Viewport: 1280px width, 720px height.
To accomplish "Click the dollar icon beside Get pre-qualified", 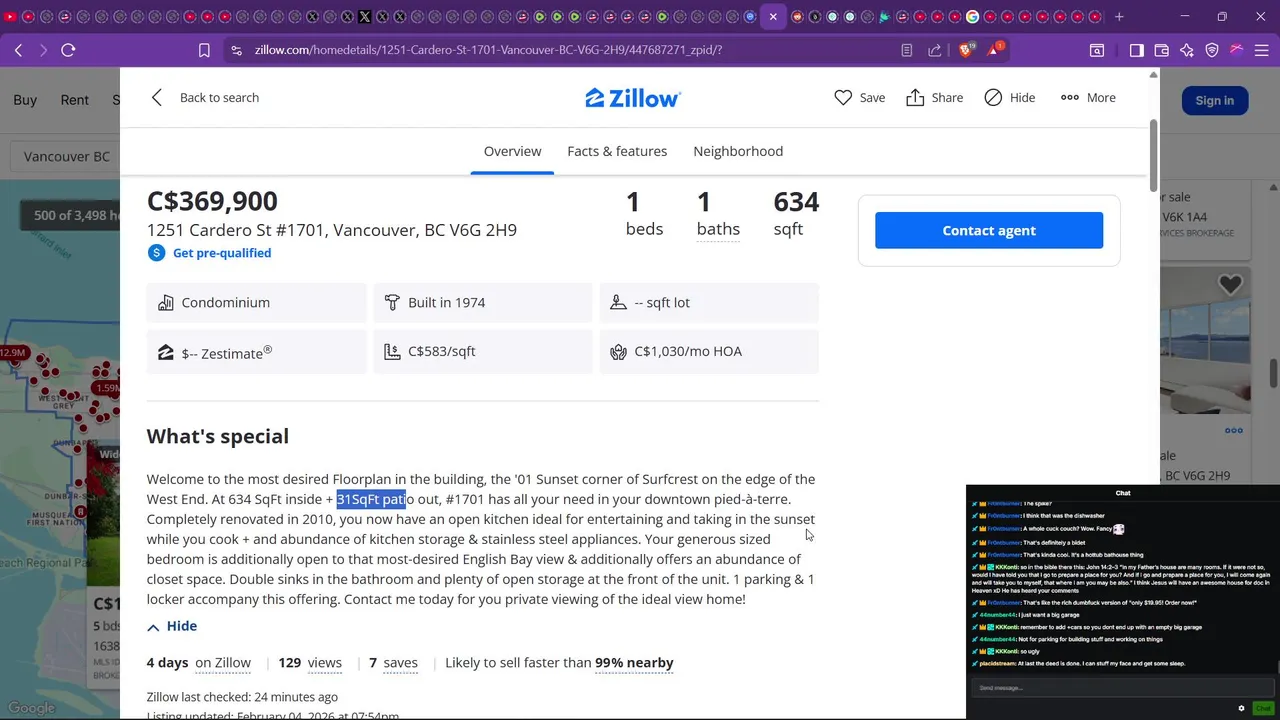I will click(x=156, y=253).
